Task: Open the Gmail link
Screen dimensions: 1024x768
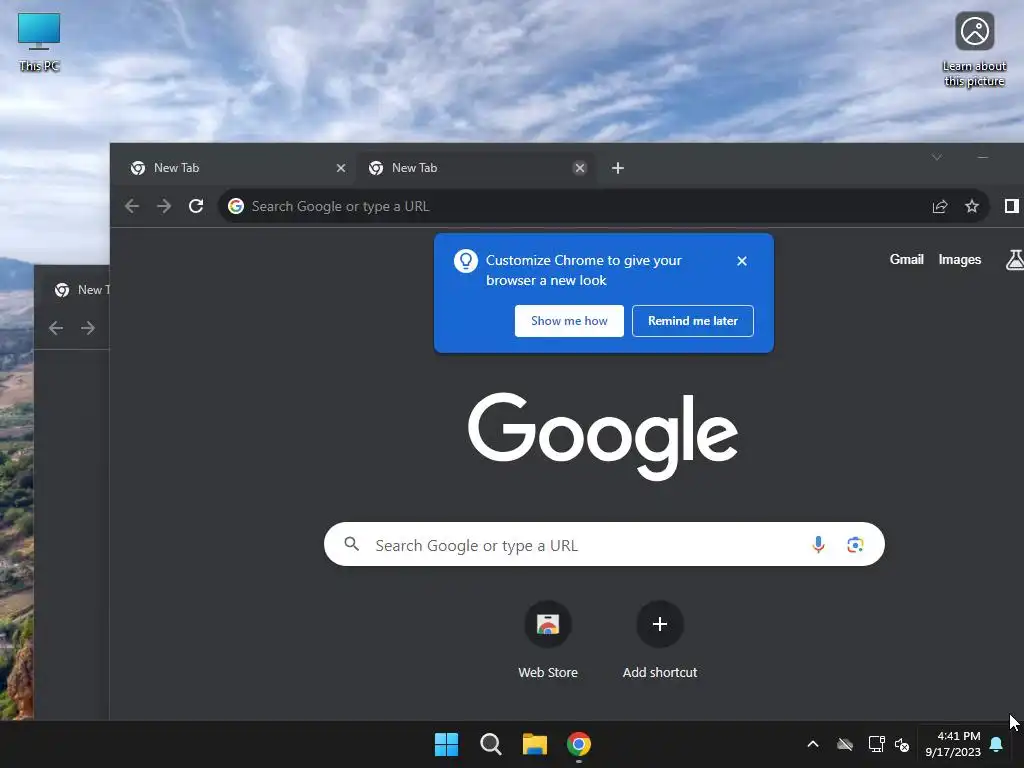Action: click(906, 259)
